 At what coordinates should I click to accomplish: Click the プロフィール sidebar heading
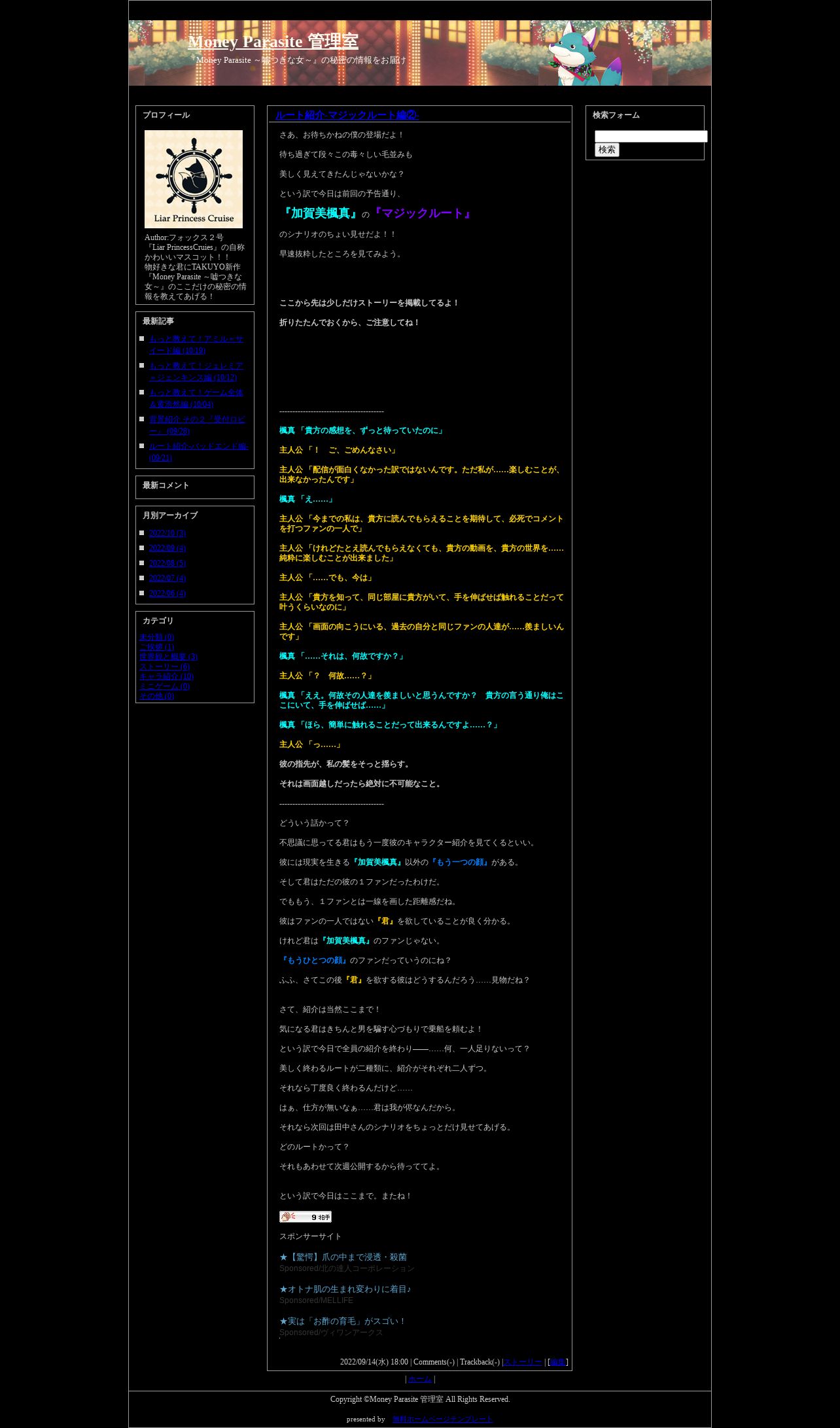166,115
